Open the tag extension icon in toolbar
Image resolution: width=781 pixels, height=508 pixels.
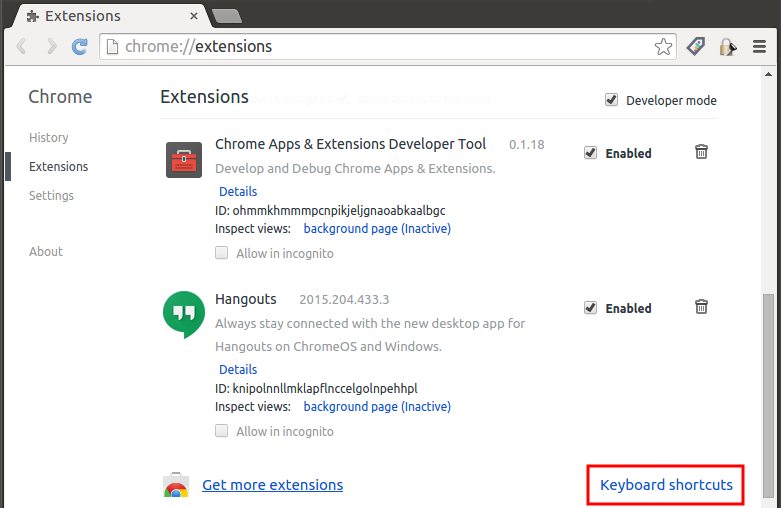(x=695, y=46)
